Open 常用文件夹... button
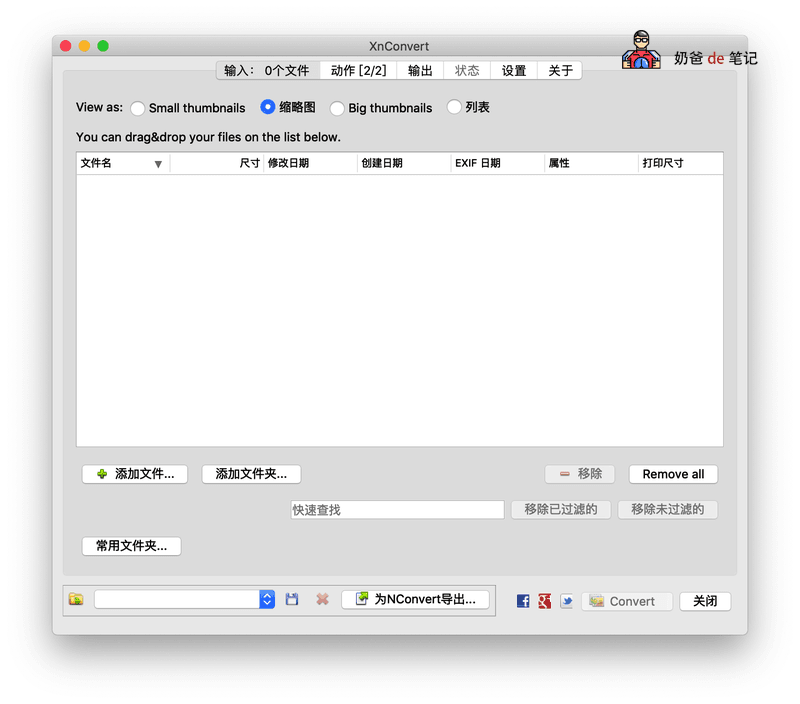 pyautogui.click(x=132, y=546)
